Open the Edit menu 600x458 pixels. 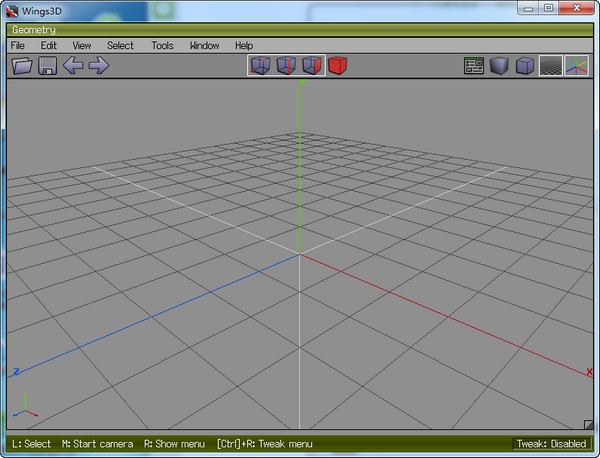[49, 45]
